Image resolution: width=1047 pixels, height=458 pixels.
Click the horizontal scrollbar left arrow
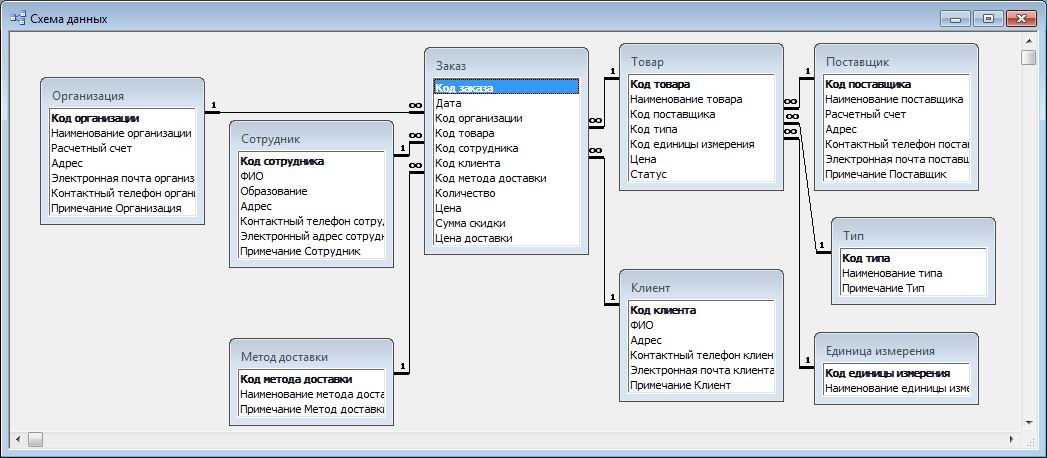(17, 439)
